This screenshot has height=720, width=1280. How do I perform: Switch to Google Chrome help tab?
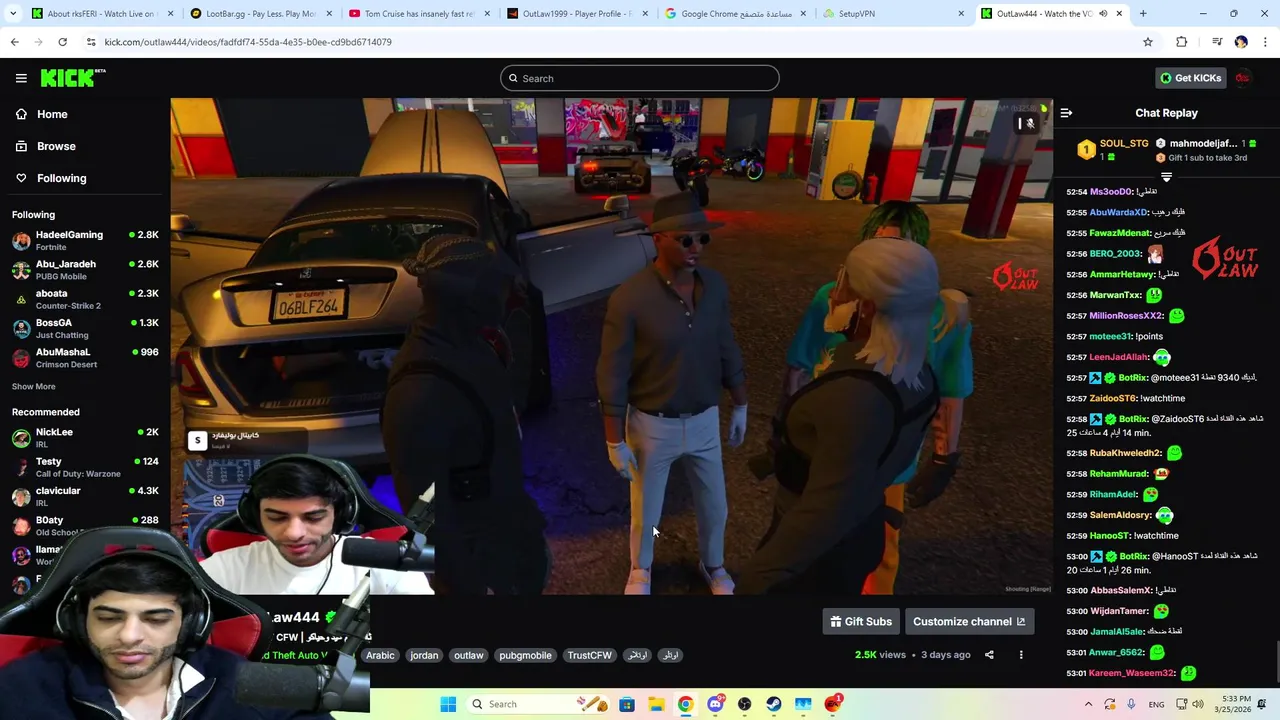[x=733, y=14]
